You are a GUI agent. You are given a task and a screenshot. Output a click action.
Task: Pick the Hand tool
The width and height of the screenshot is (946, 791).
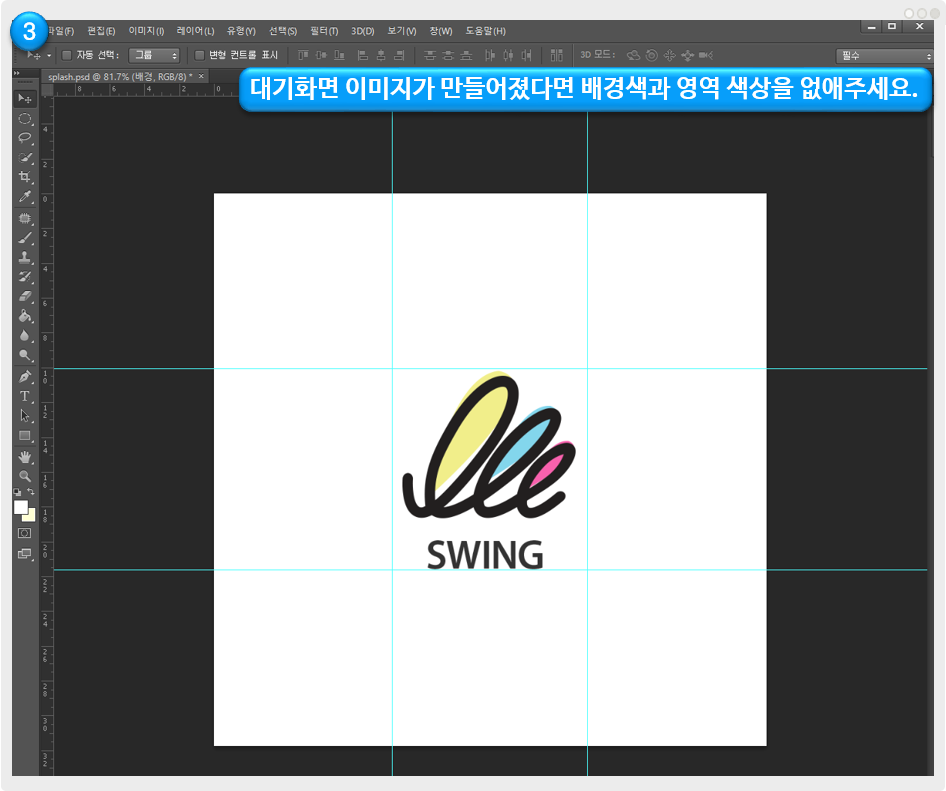pyautogui.click(x=25, y=456)
